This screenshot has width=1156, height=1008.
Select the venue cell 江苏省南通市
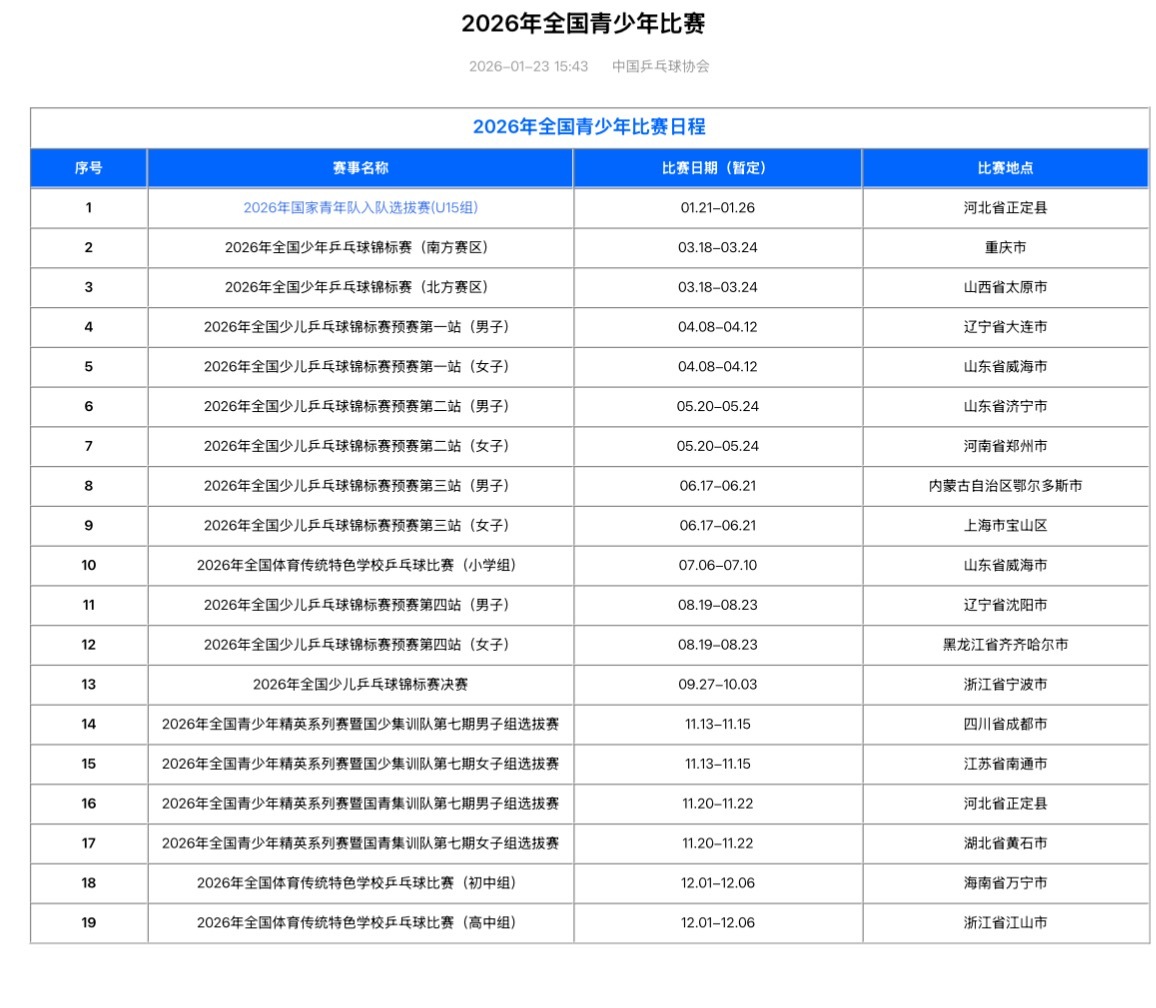pyautogui.click(x=1006, y=765)
